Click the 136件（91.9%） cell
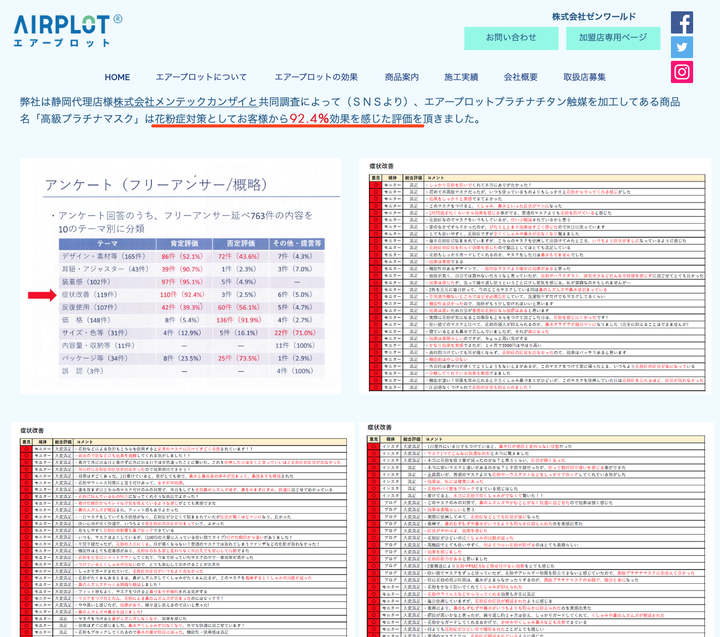720x637 pixels. coord(239,320)
